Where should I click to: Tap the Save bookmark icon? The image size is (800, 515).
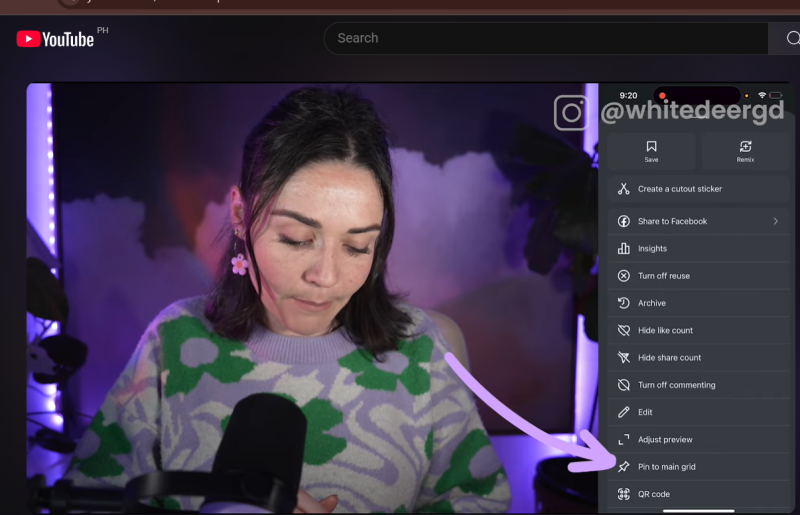tap(651, 146)
